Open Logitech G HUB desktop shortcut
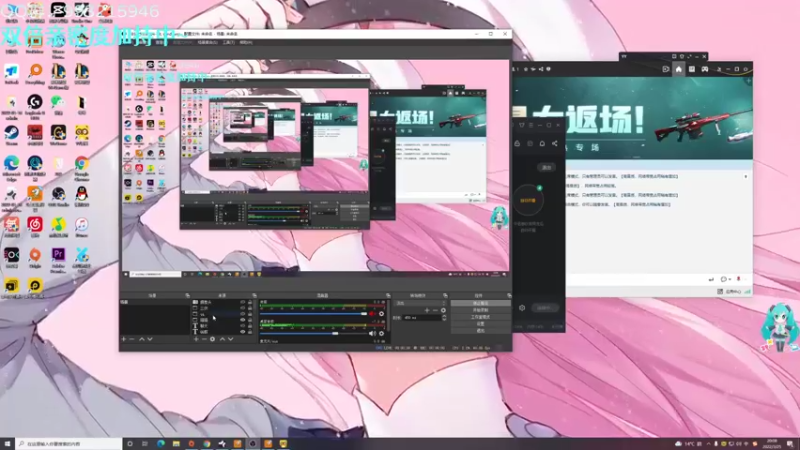Viewport: 800px width, 450px height. tap(35, 105)
